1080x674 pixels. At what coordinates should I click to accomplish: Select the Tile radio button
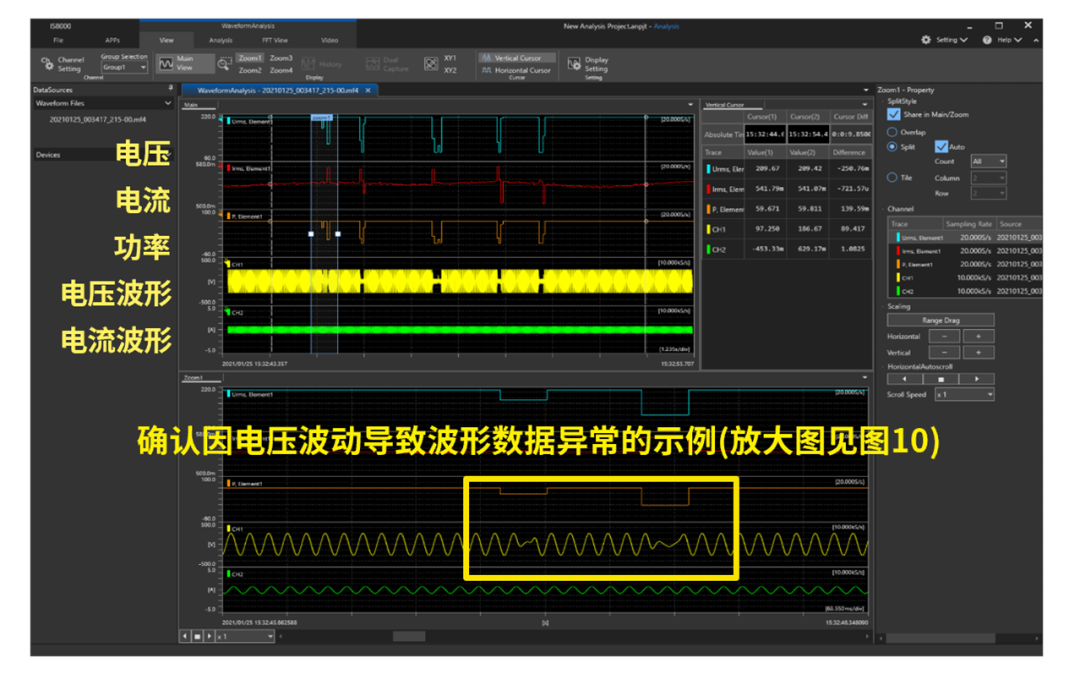(x=892, y=178)
